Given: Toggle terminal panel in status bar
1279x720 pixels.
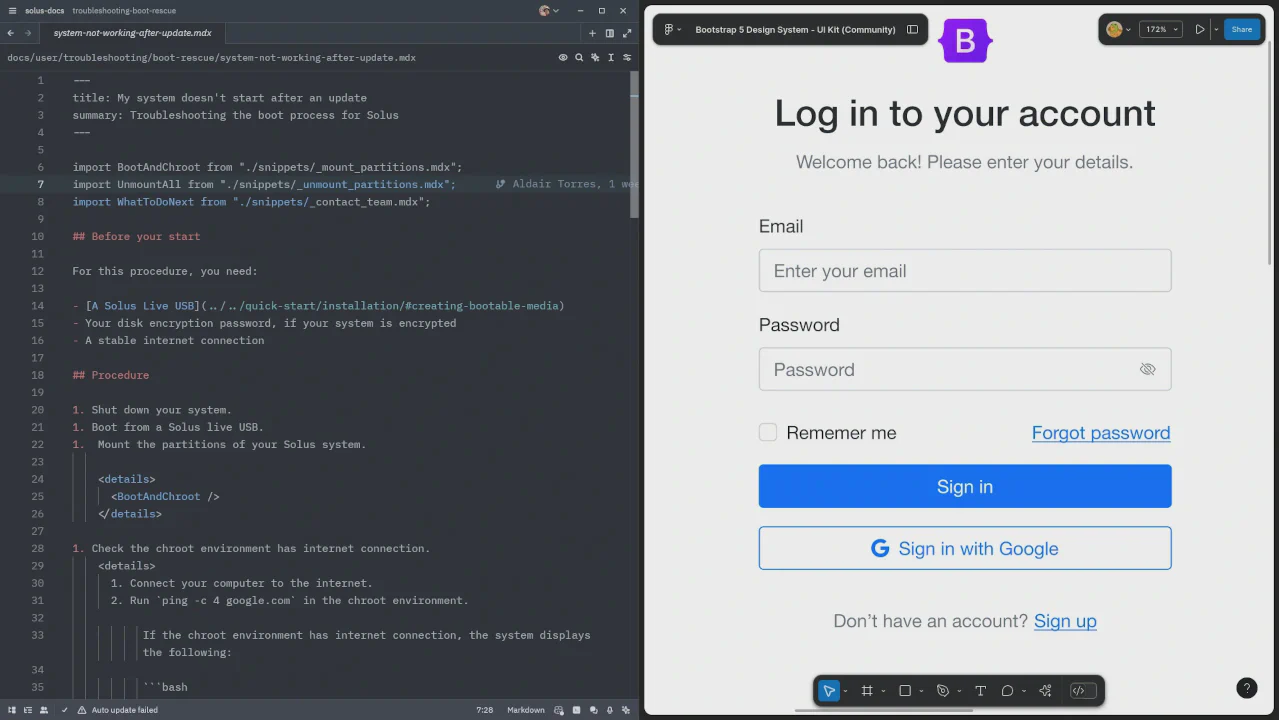Looking at the screenshot, I should tap(577, 710).
